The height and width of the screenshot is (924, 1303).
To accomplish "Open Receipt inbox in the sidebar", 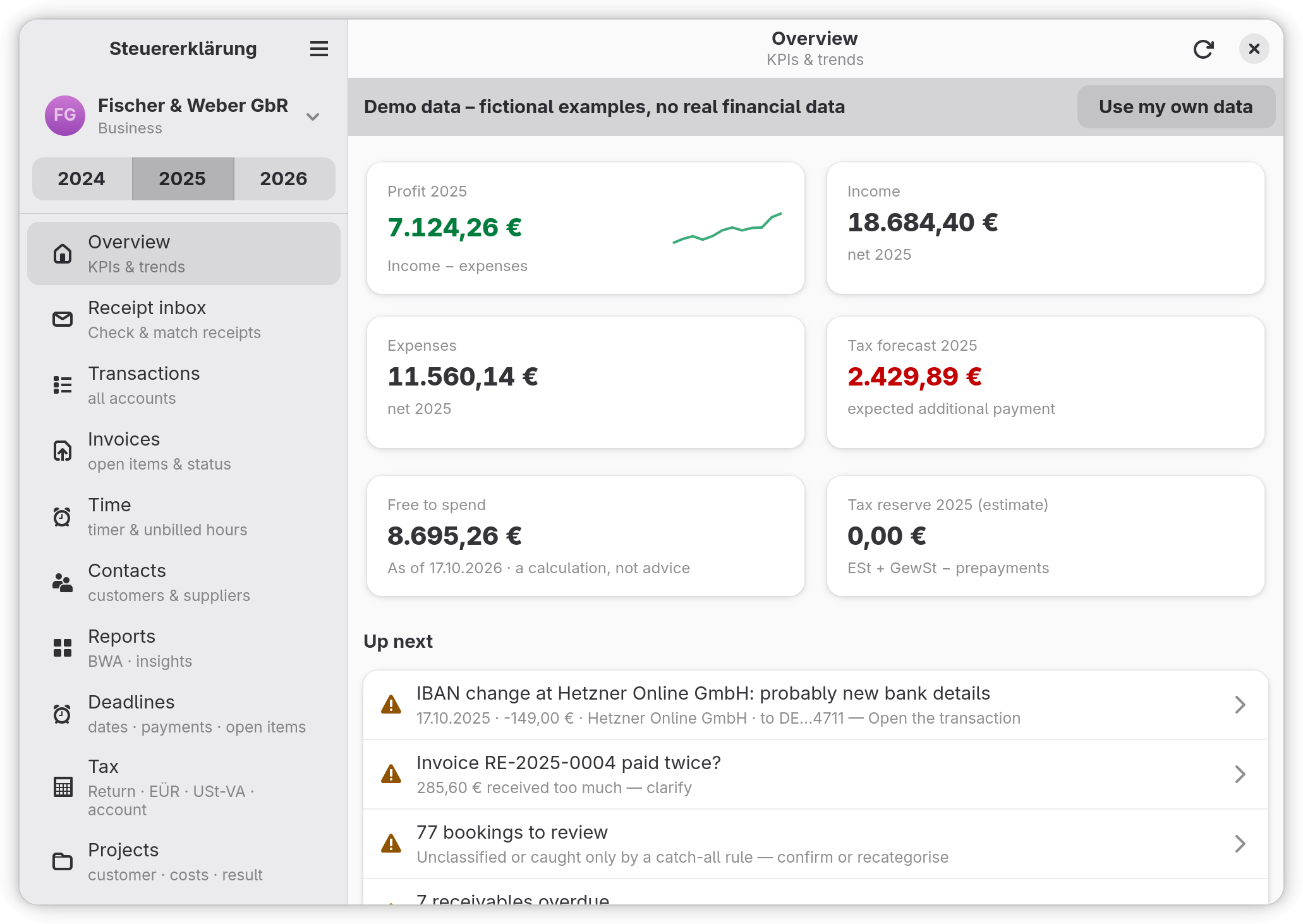I will click(184, 319).
